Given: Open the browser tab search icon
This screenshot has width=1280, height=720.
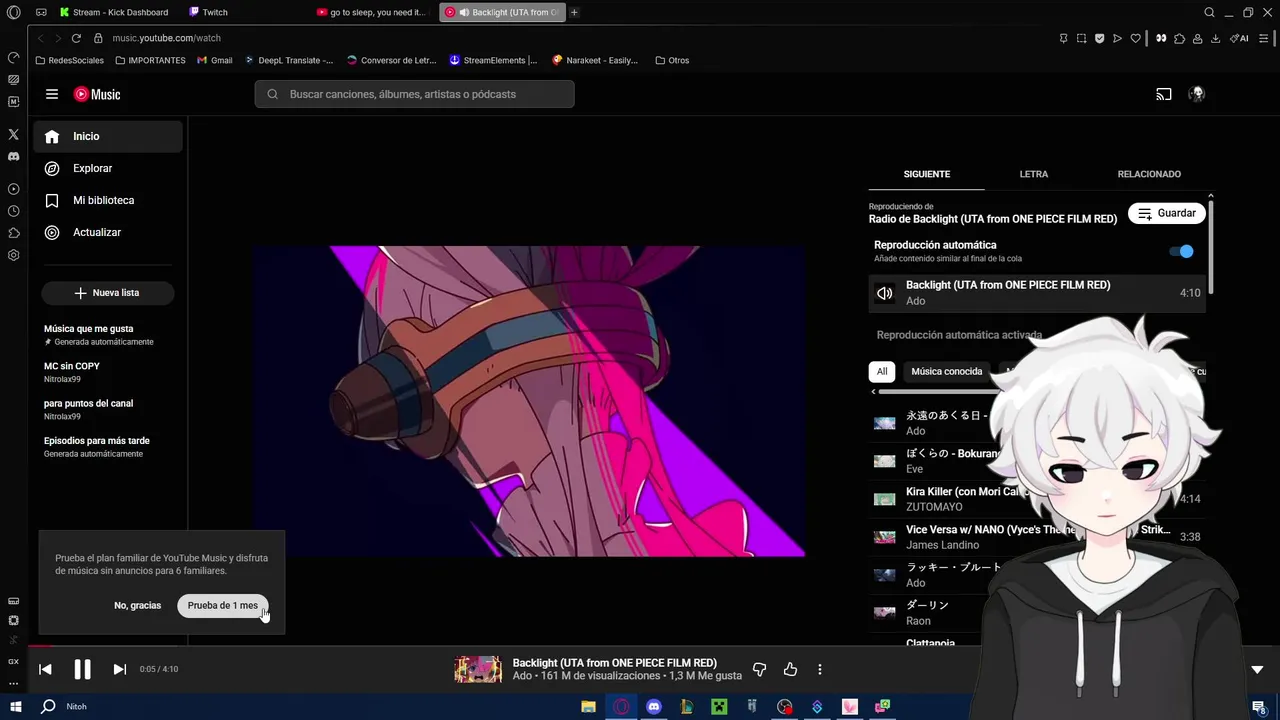Looking at the screenshot, I should pos(1209,12).
